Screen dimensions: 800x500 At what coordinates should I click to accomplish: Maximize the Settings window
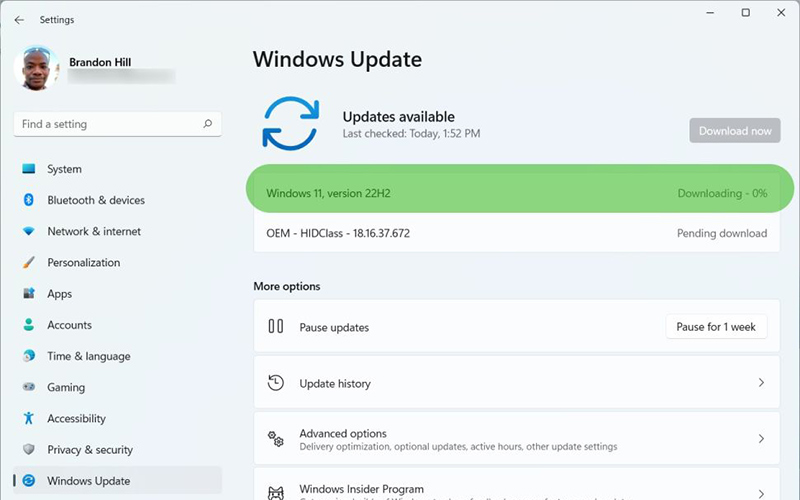point(745,12)
